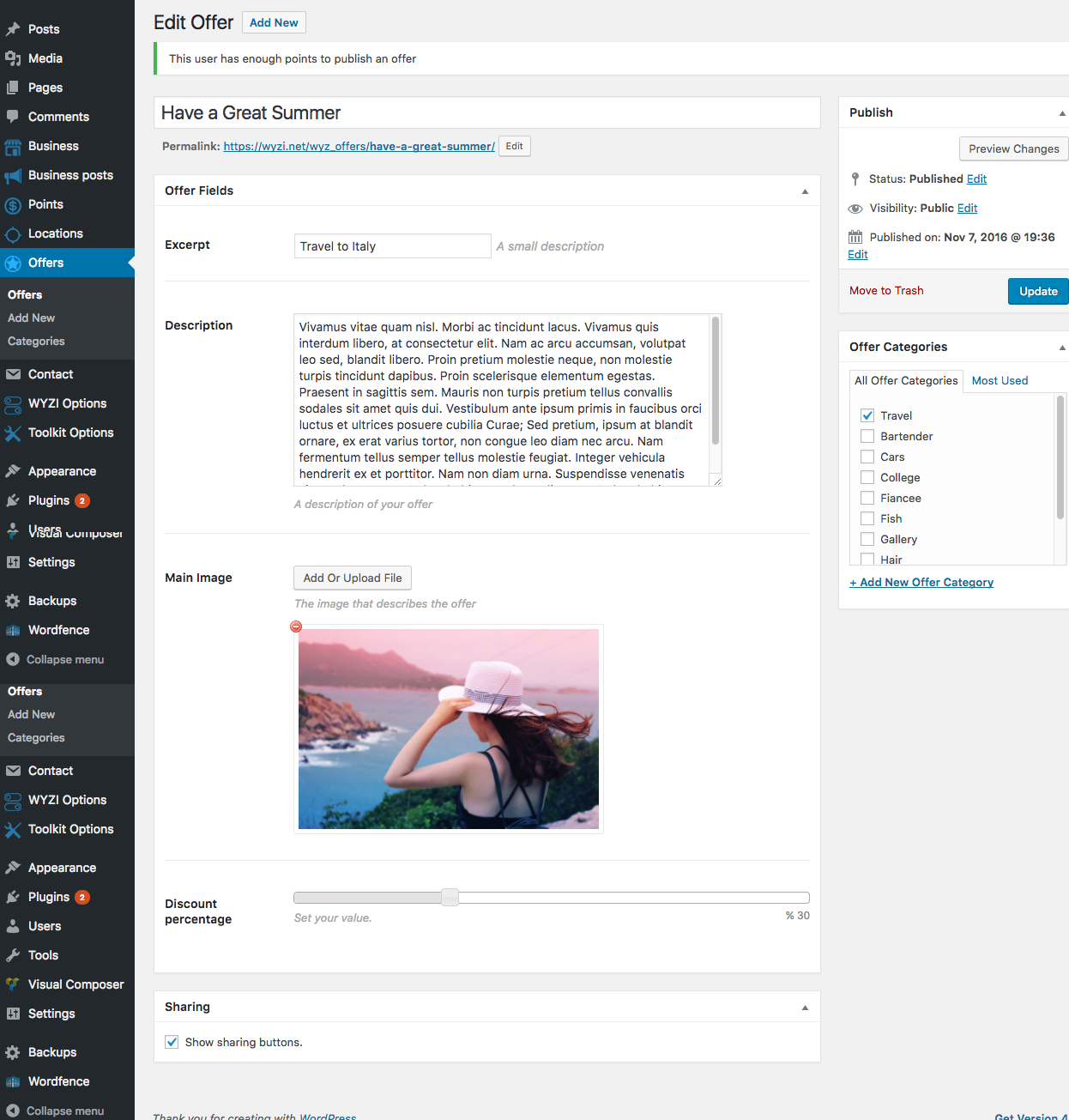The image size is (1069, 1120).
Task: Click the Locations crosshair icon
Action: (x=13, y=234)
